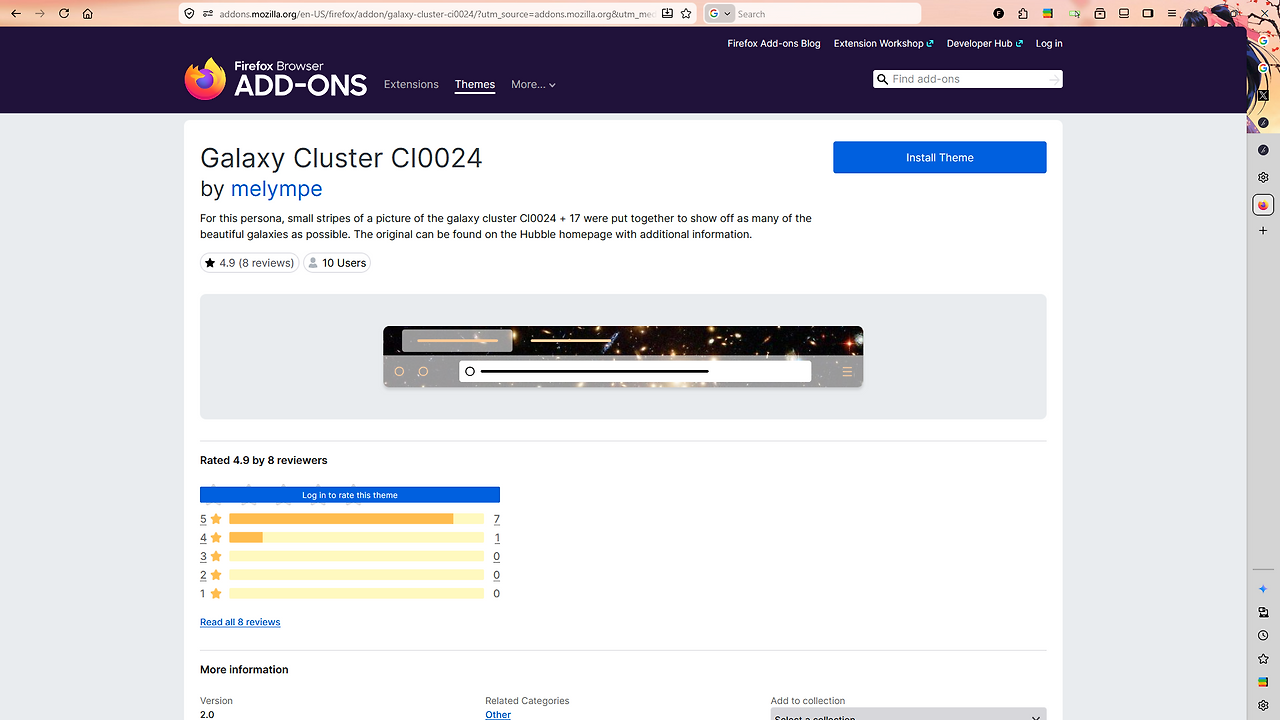Click the 10 Users badge
This screenshot has height=720, width=1280.
click(337, 263)
